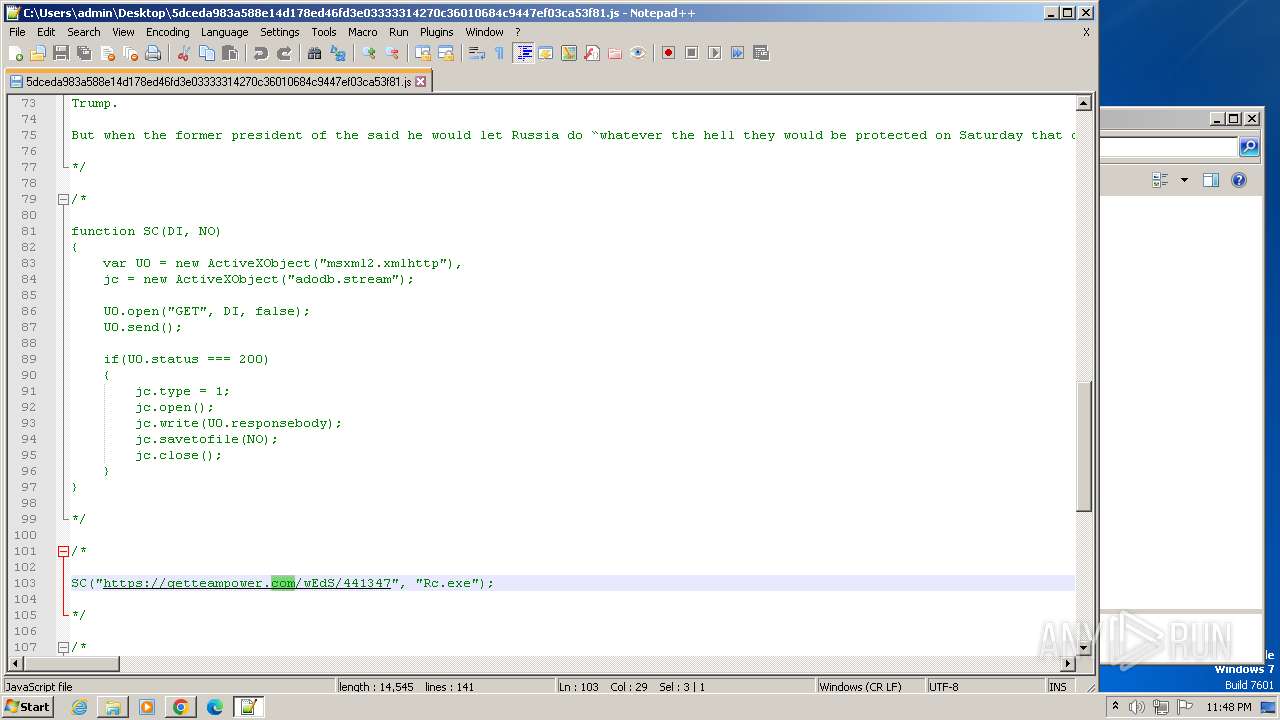Launch Internet Explorer from the taskbar
The height and width of the screenshot is (720, 1280).
[79, 707]
